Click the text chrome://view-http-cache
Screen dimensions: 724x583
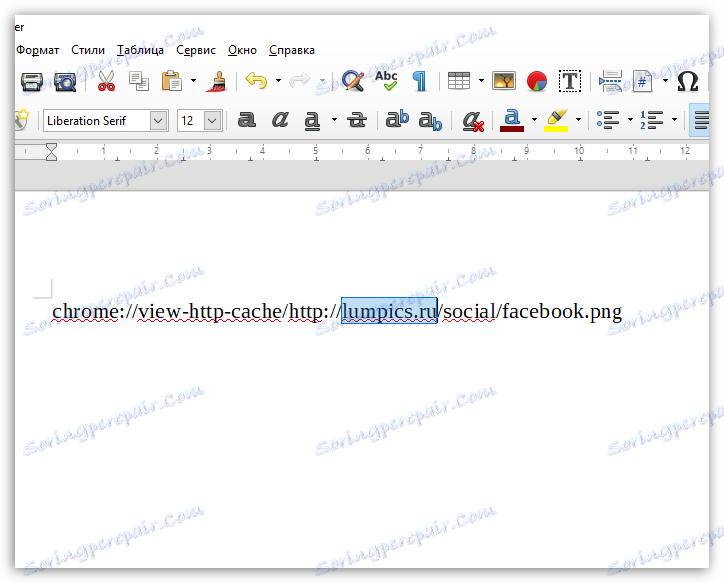167,312
